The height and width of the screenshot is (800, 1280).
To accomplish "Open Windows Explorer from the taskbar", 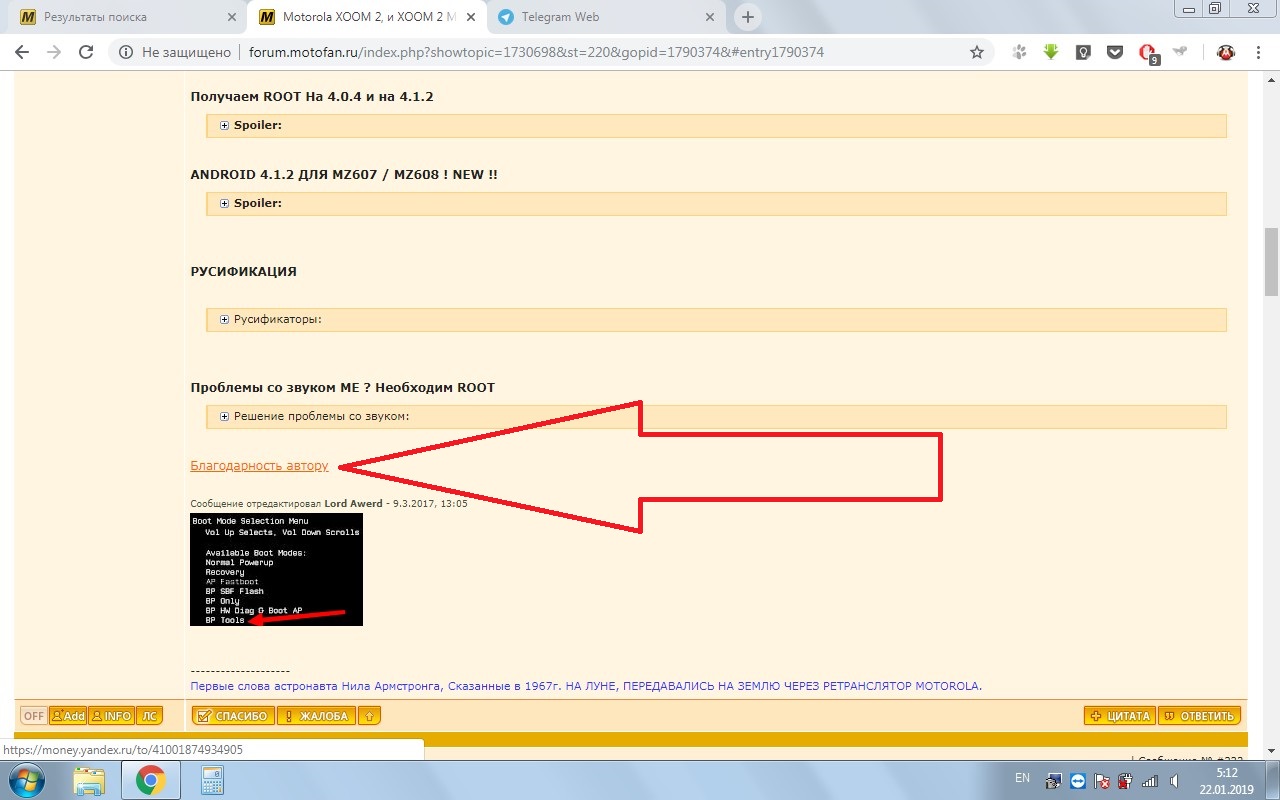I will 89,780.
